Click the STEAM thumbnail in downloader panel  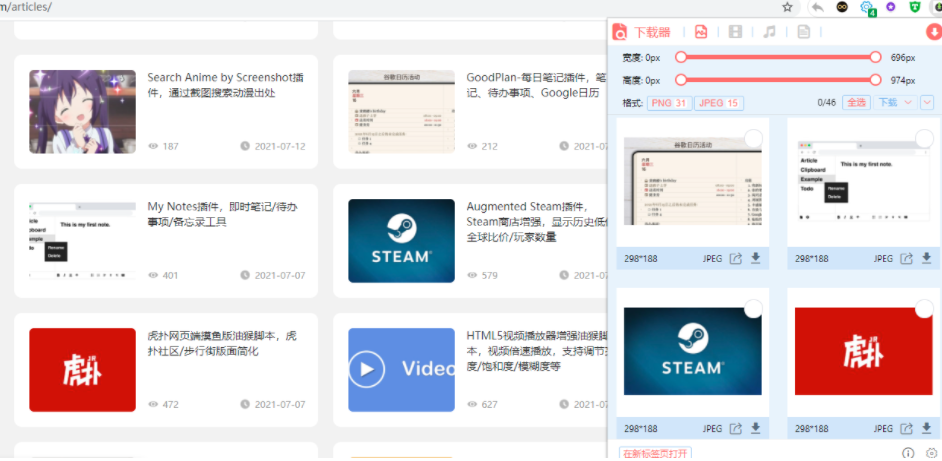click(x=692, y=351)
